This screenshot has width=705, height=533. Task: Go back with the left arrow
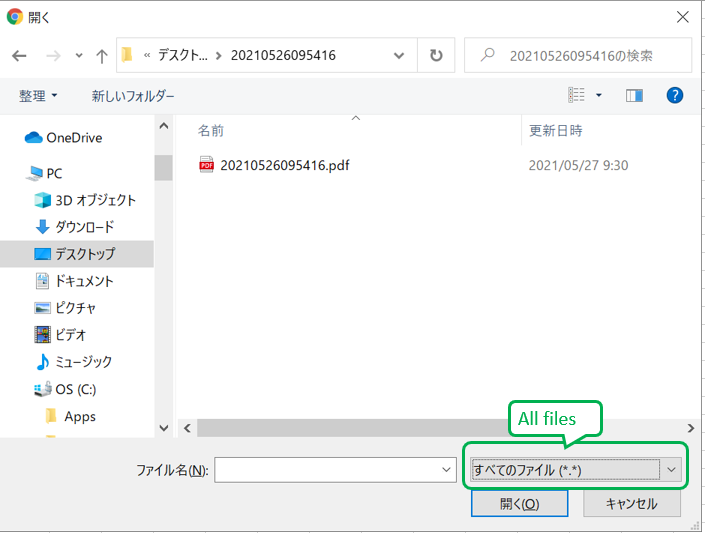pos(19,56)
